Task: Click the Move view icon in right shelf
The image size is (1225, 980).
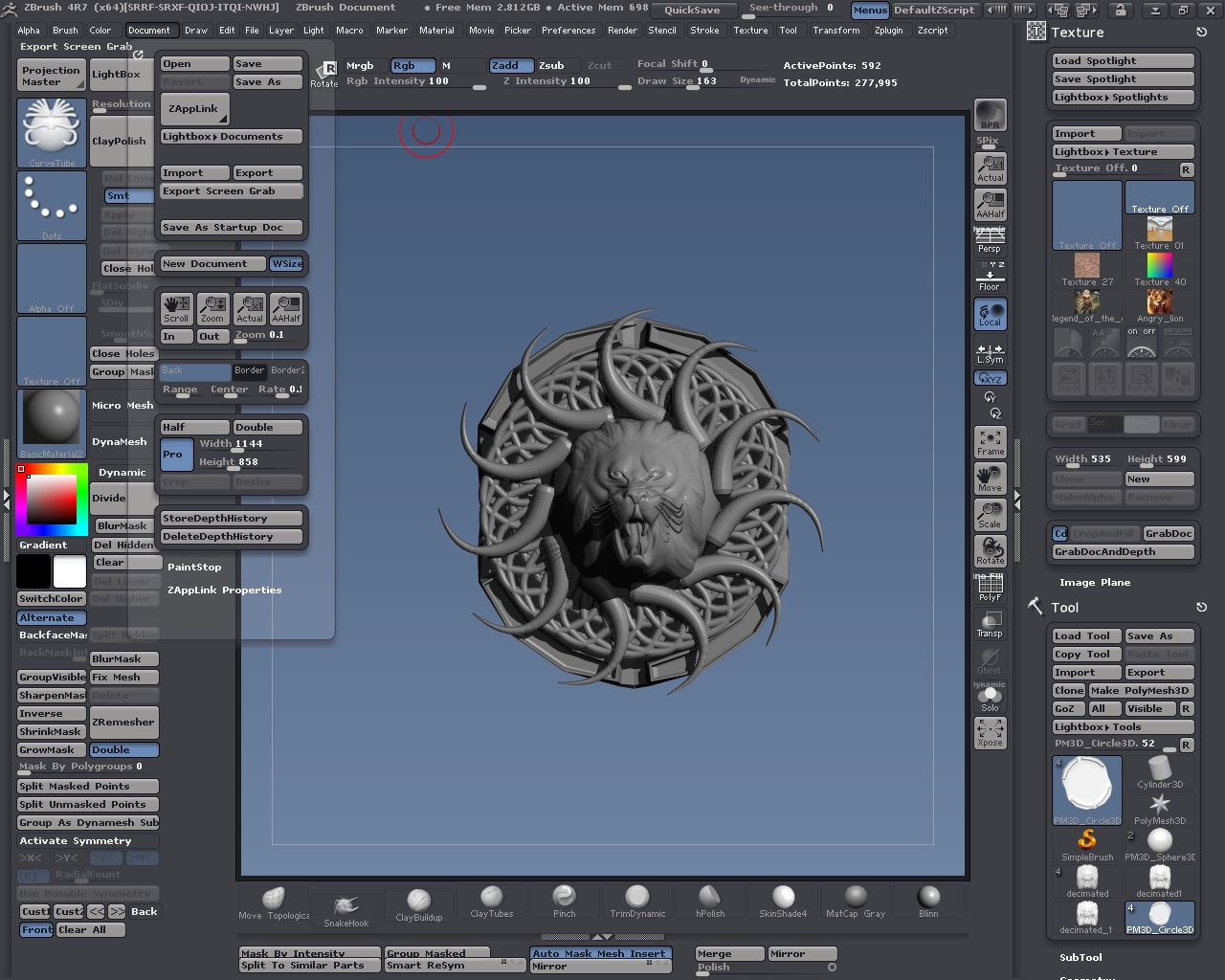Action: point(991,479)
